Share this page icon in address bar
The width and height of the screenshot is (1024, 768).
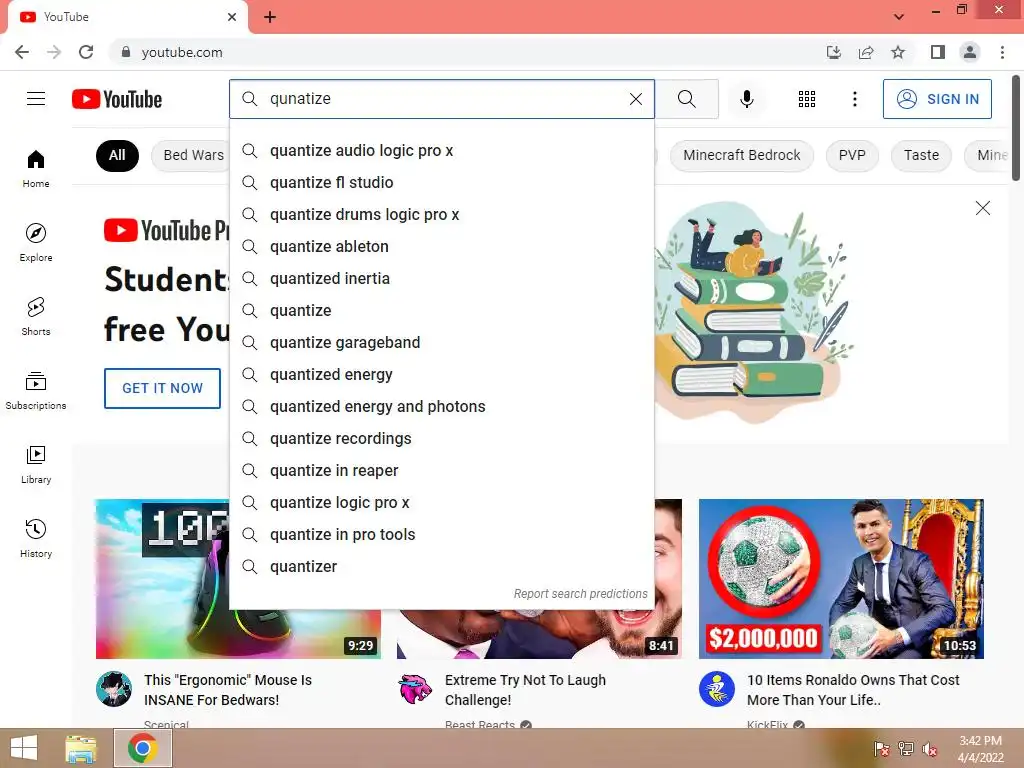click(866, 52)
